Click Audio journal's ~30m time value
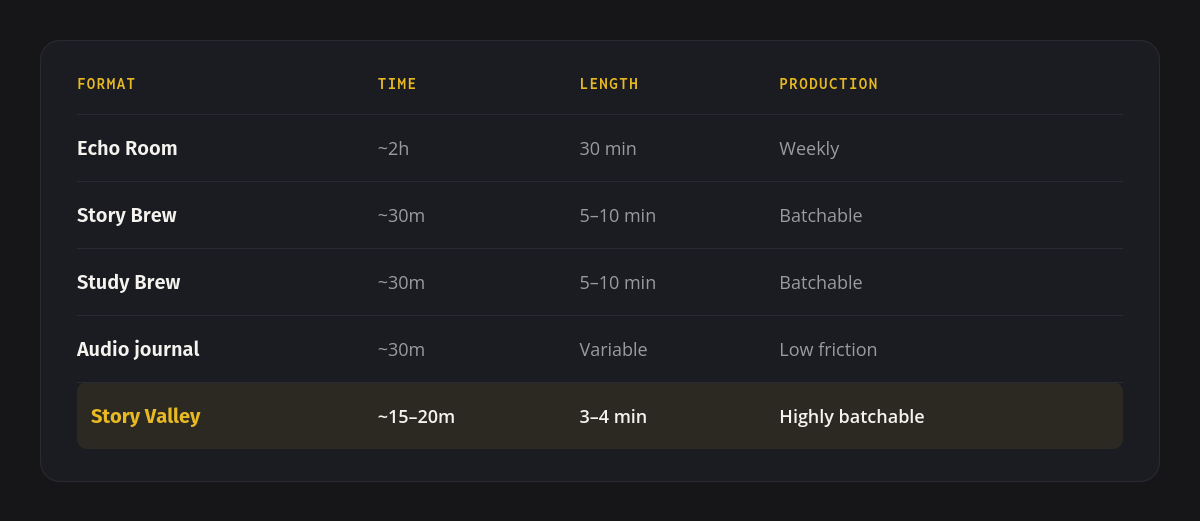The width and height of the screenshot is (1200, 521). 401,349
